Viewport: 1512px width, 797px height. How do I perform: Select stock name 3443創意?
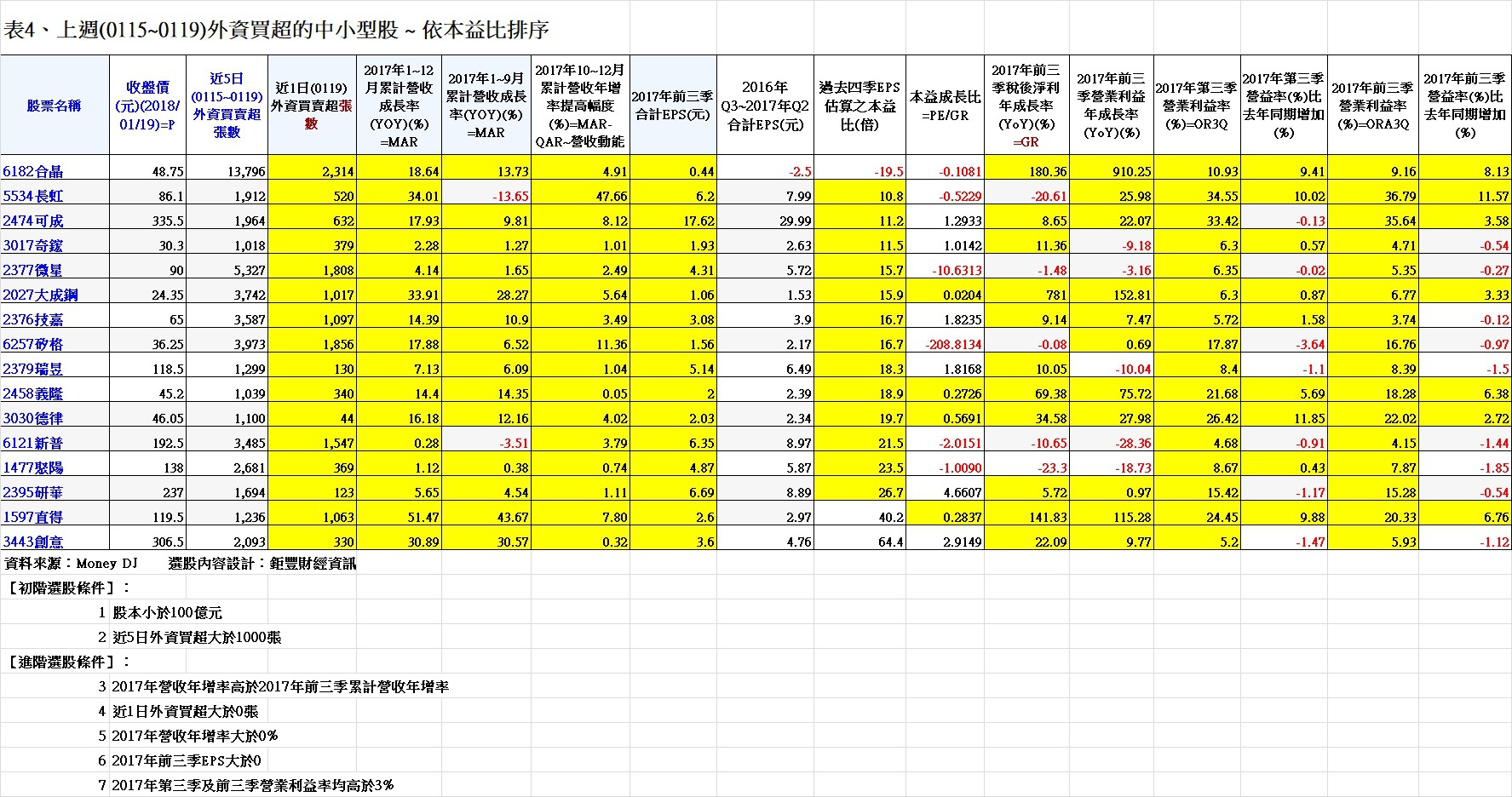pyautogui.click(x=32, y=542)
